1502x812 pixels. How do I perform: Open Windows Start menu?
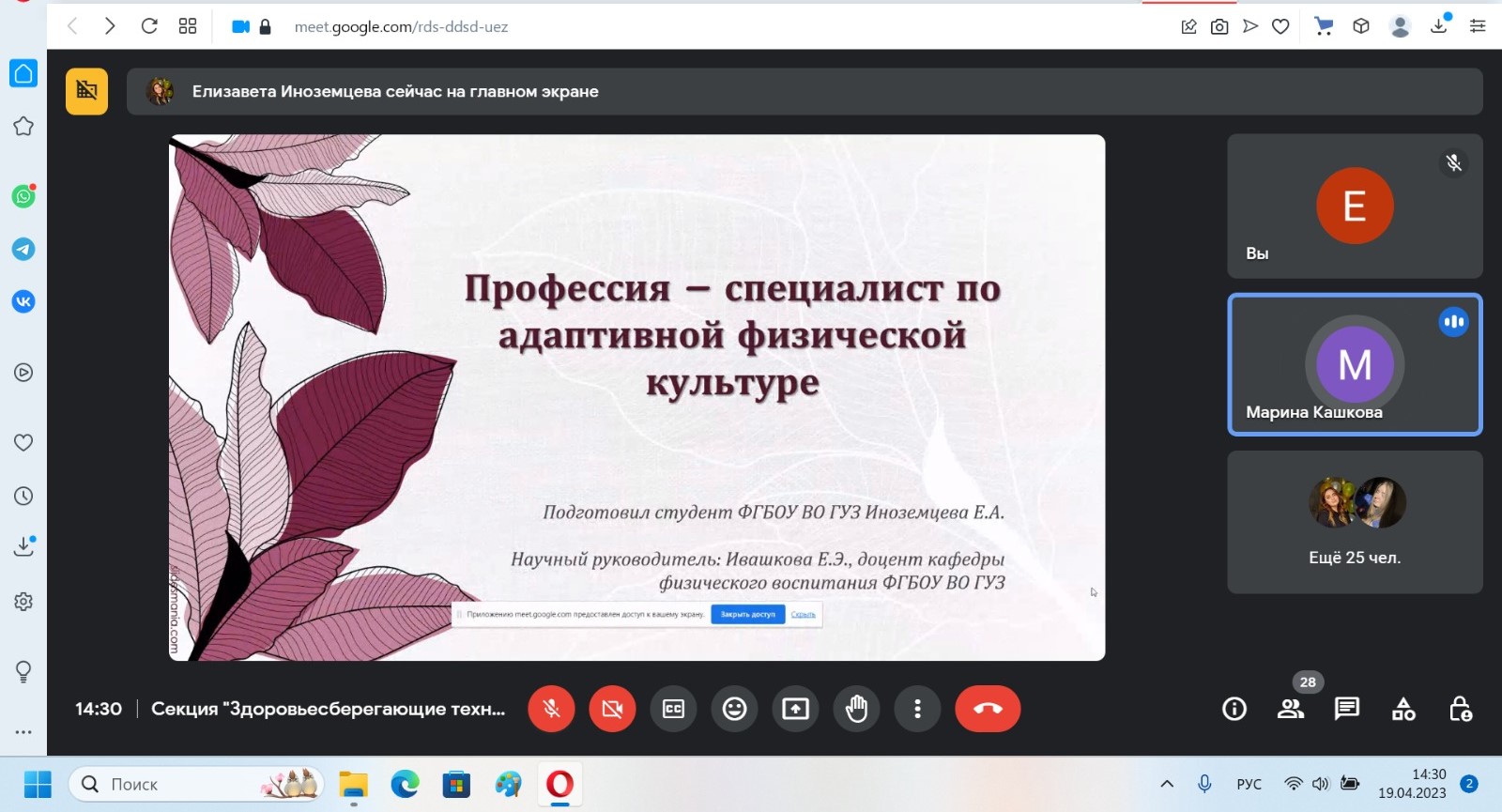[x=38, y=784]
